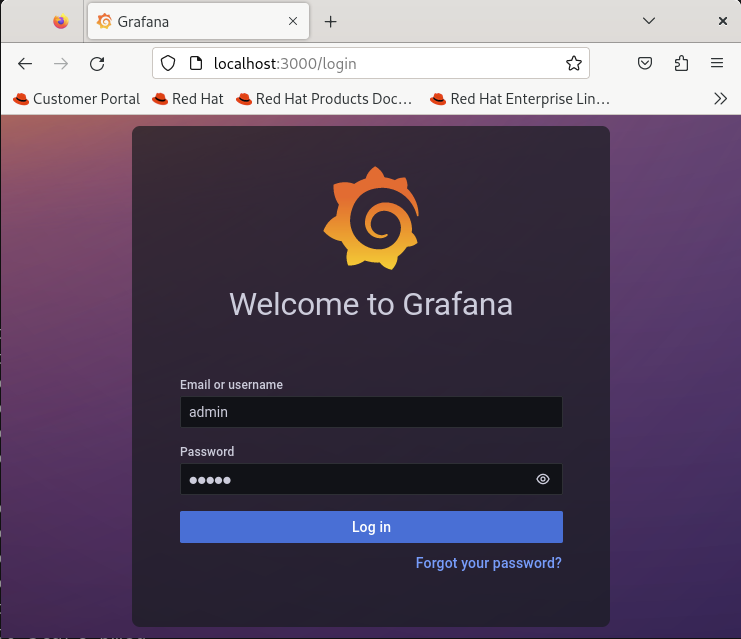Click the Email or username field
Viewport: 741px width, 639px height.
[x=371, y=412]
